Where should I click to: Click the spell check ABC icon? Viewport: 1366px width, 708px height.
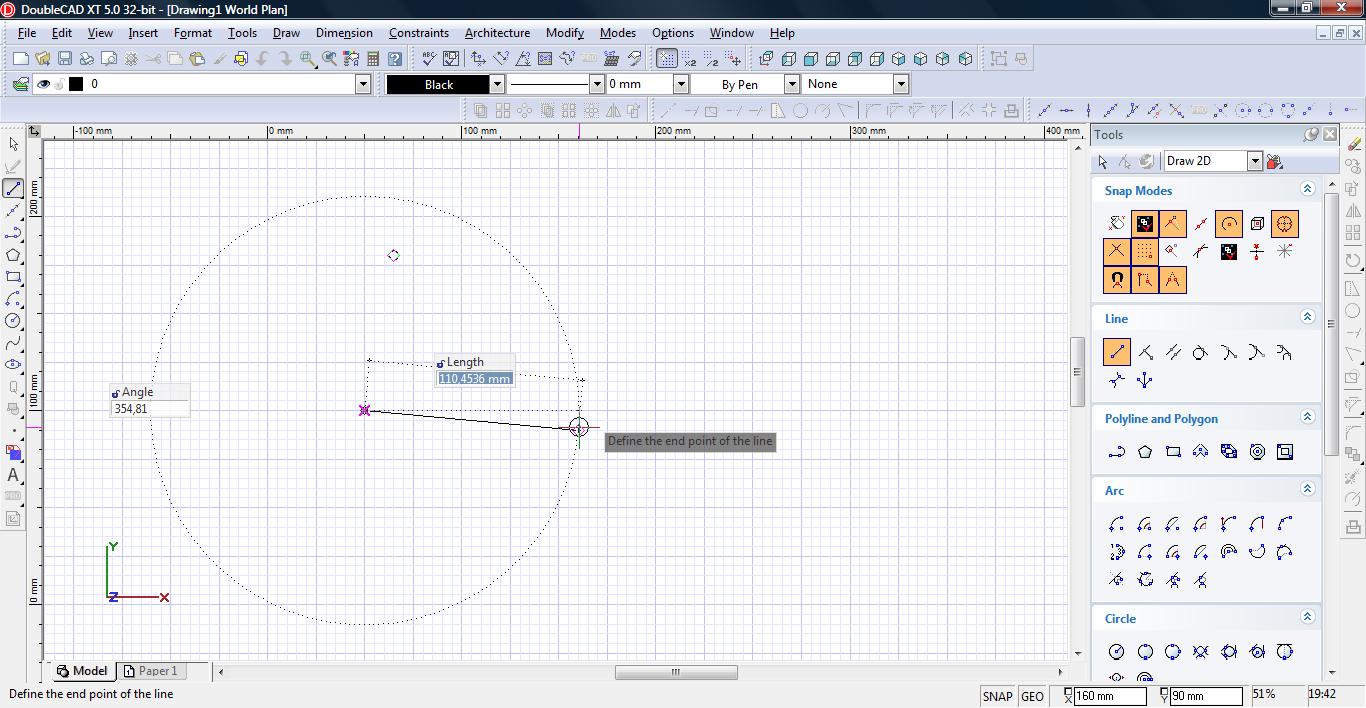[x=428, y=59]
